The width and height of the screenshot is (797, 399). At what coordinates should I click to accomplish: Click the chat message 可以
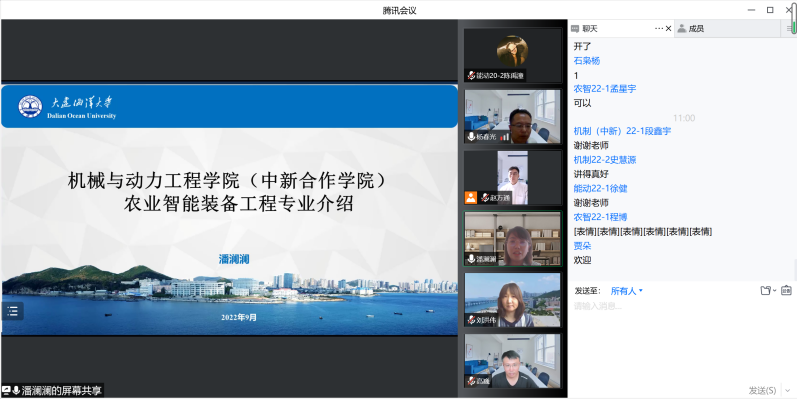pyautogui.click(x=583, y=103)
